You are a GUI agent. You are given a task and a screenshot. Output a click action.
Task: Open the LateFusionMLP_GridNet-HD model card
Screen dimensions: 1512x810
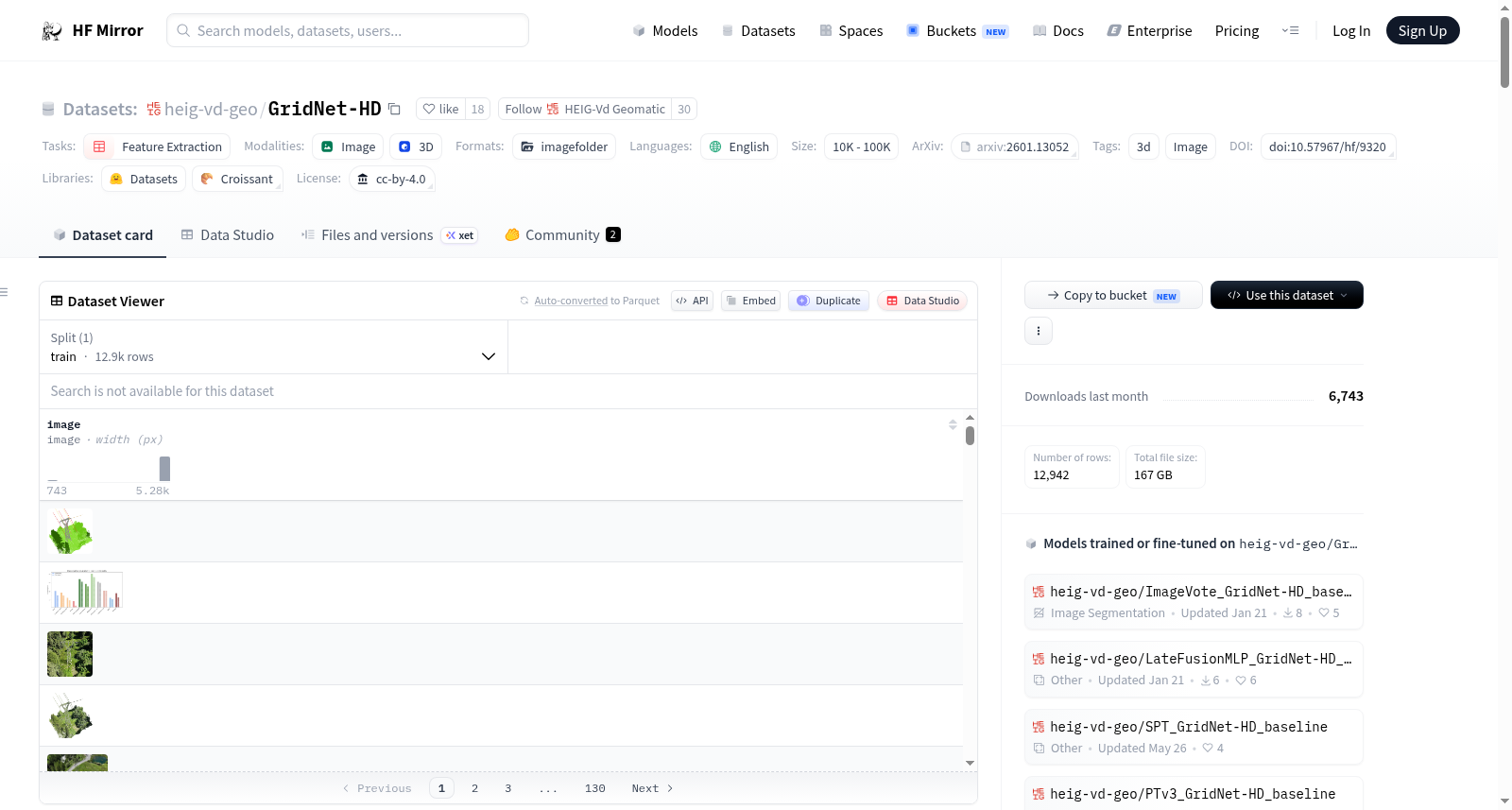point(1194,668)
